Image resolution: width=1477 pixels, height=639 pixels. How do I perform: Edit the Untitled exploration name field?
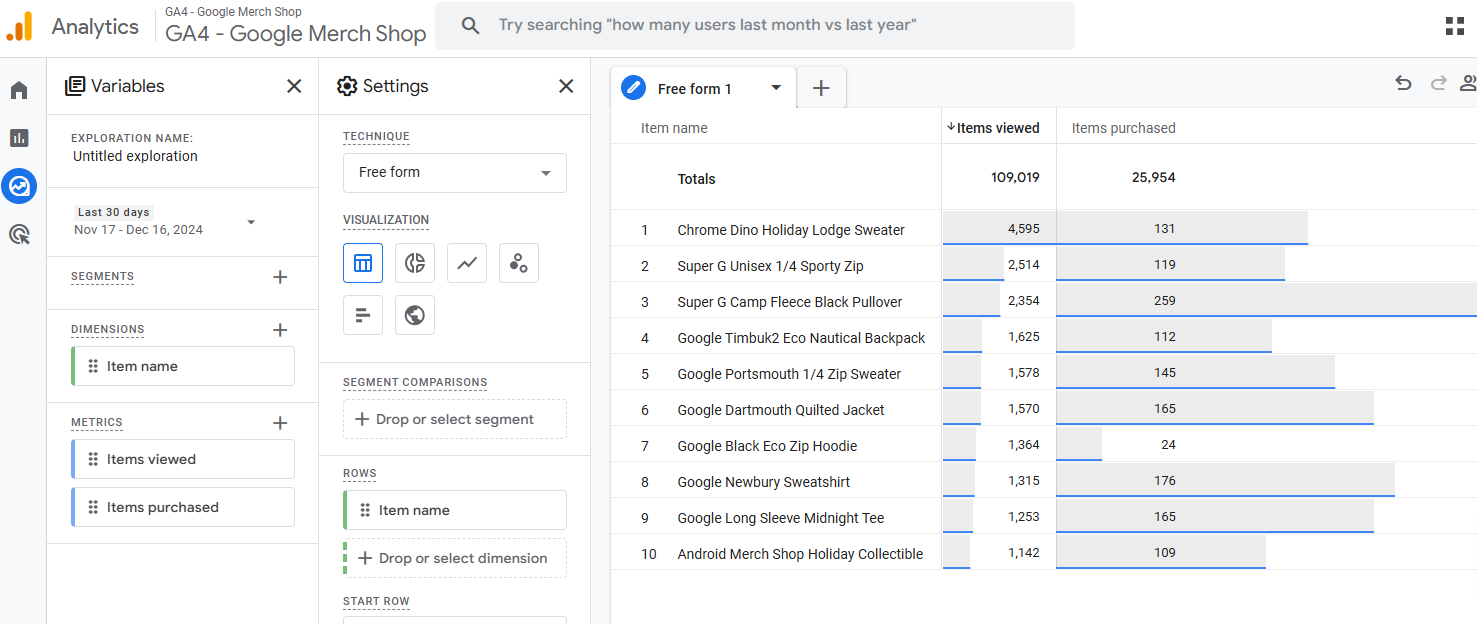click(x=135, y=156)
